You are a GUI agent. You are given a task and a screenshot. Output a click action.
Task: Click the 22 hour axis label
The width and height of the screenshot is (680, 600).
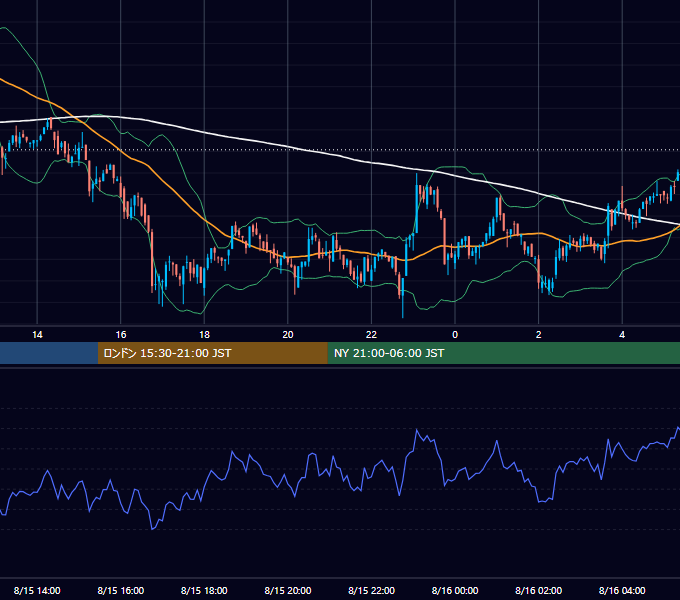coord(371,335)
